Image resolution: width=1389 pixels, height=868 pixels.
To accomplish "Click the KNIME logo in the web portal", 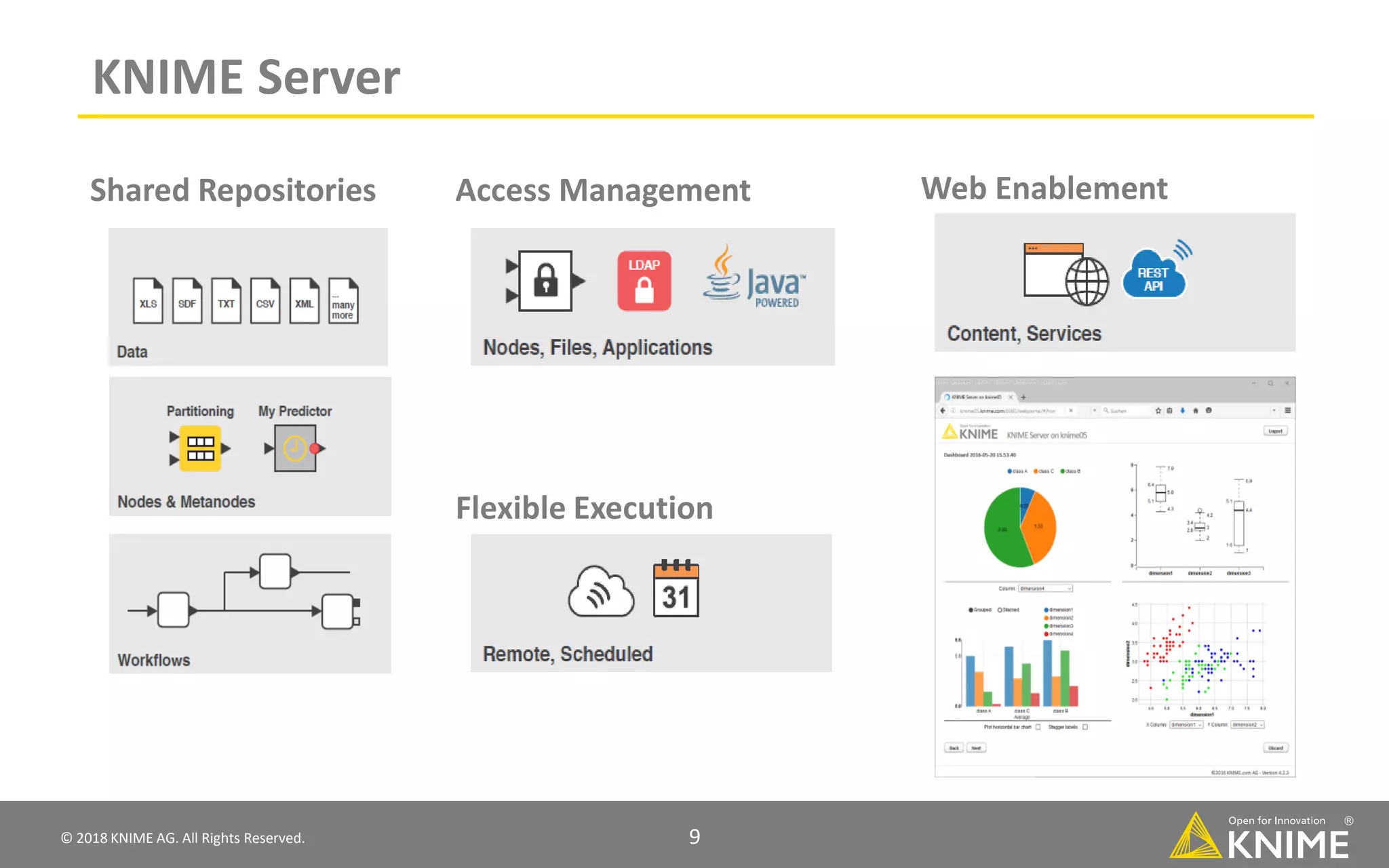I will [x=970, y=432].
